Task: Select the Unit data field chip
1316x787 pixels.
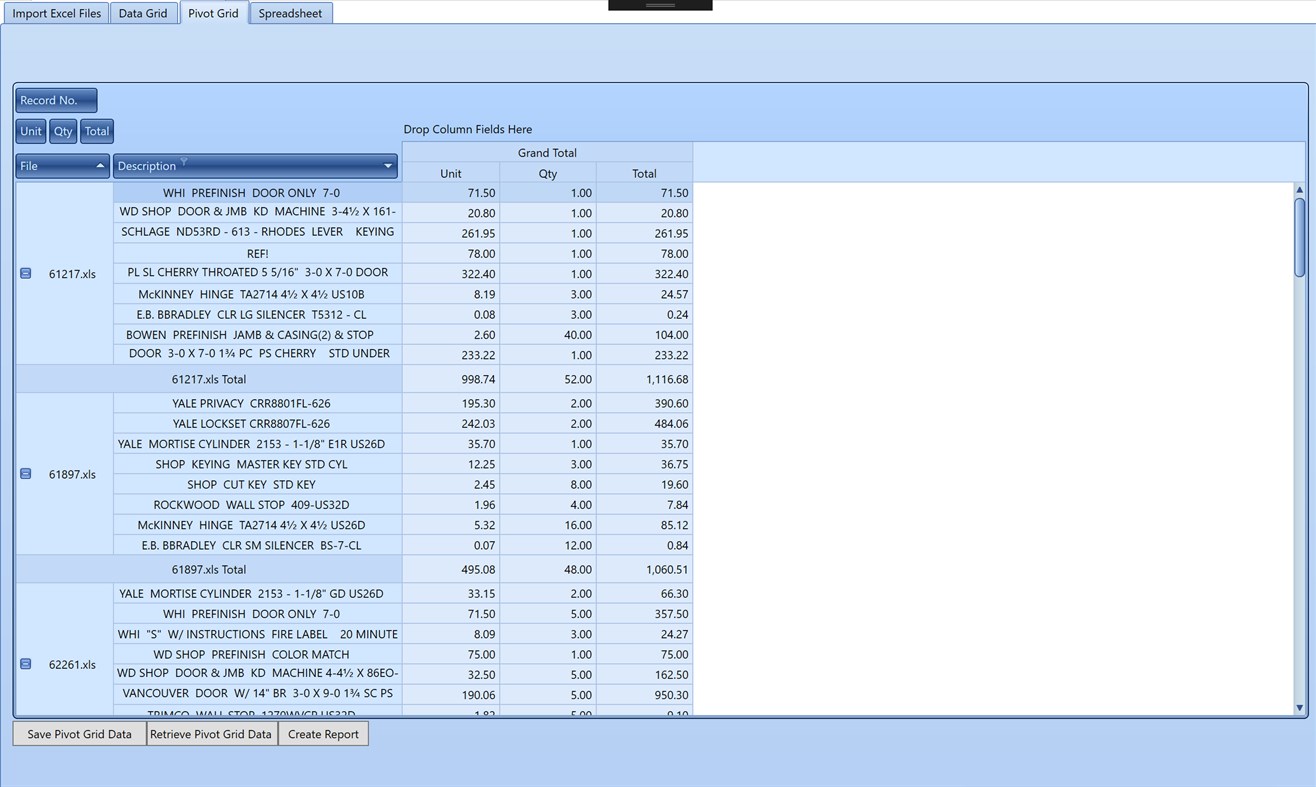Action: (30, 131)
